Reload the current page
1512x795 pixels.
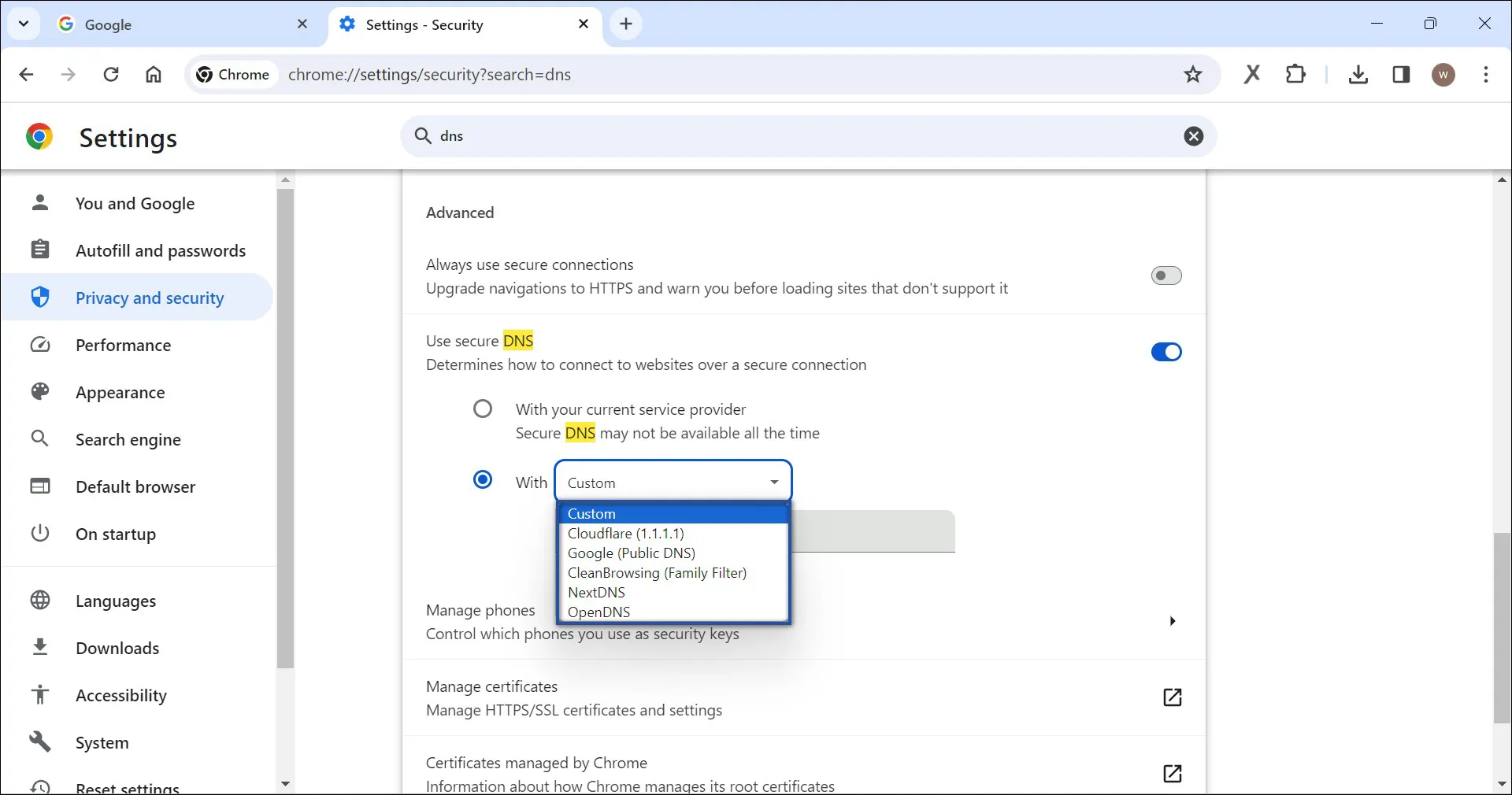coord(111,75)
